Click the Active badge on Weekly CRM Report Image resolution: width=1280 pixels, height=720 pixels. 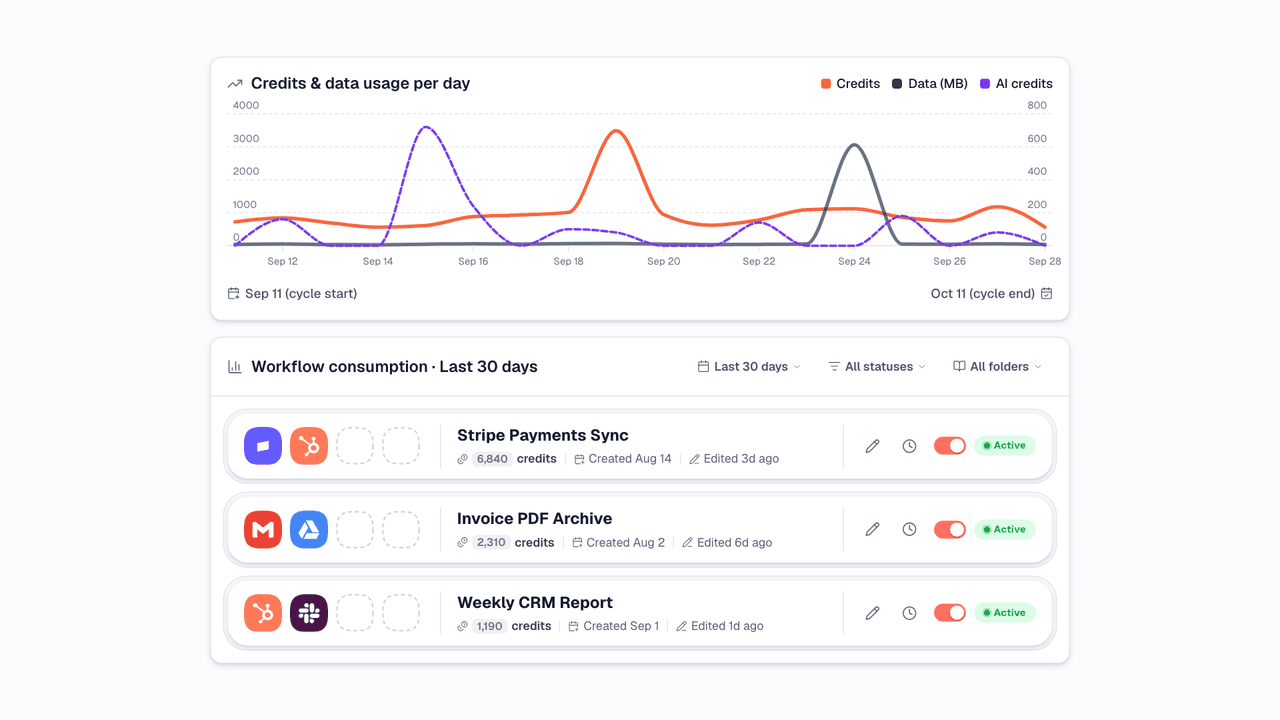point(1005,613)
